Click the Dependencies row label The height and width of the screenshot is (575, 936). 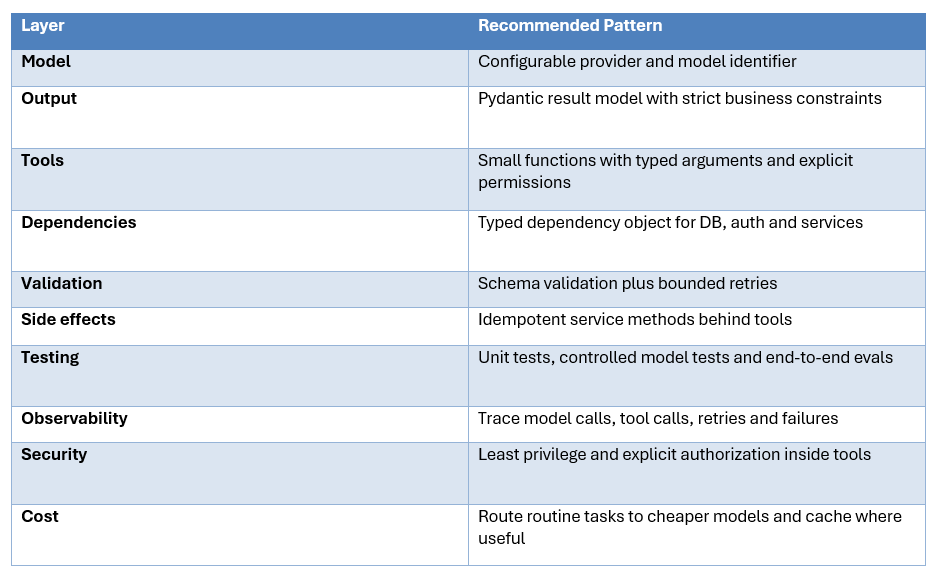click(79, 222)
